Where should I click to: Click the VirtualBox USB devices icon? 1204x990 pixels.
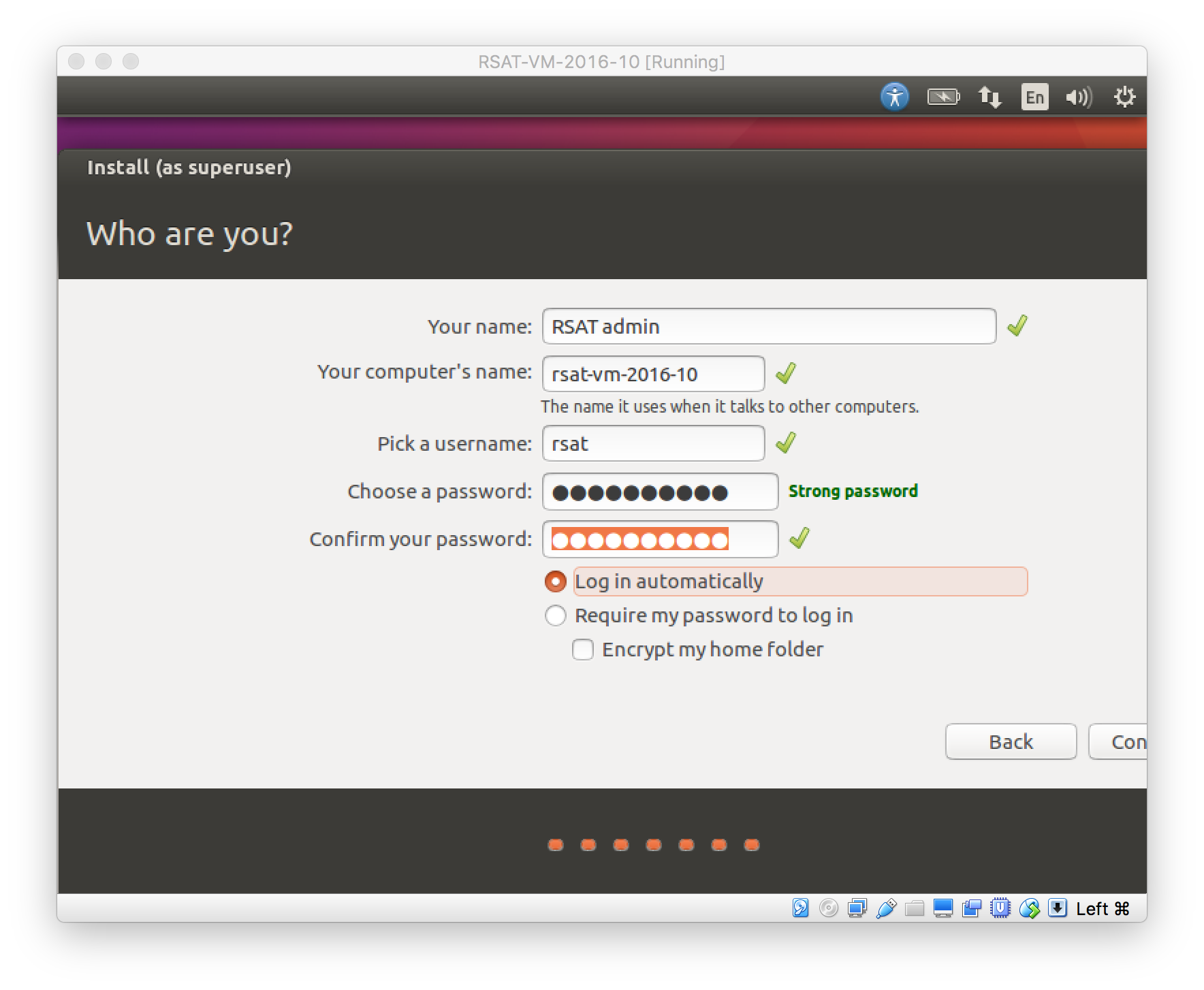(x=886, y=908)
